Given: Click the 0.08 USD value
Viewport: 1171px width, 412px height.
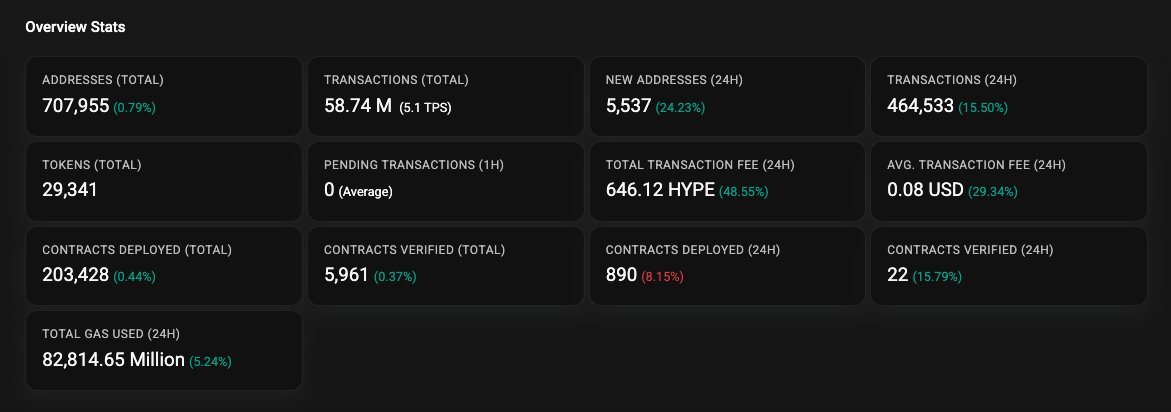Looking at the screenshot, I should tap(925, 190).
